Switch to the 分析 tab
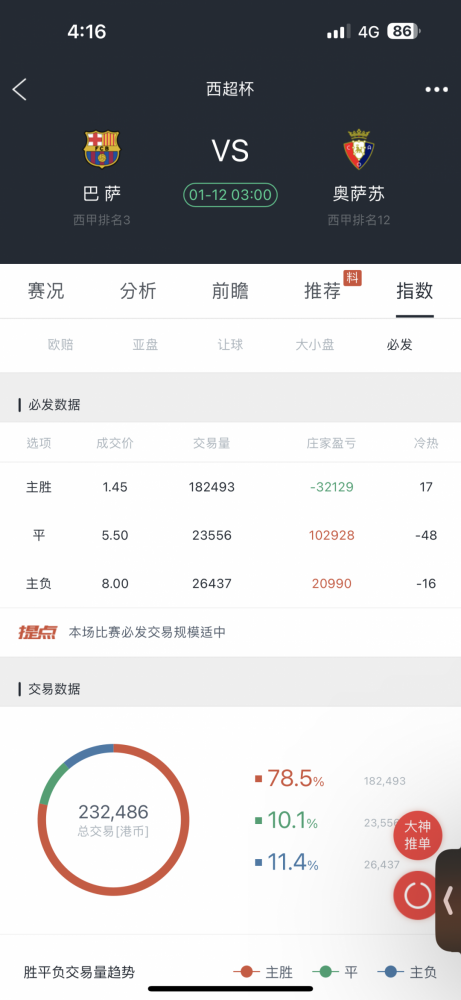This screenshot has width=461, height=1000. (138, 291)
